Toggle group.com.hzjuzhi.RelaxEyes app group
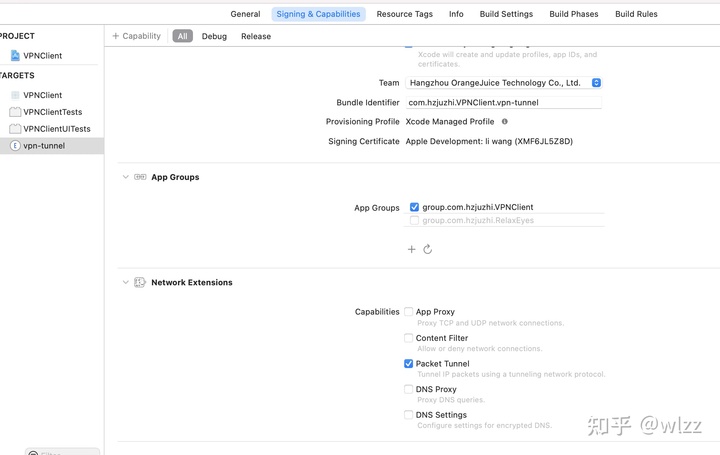720x455 pixels. (414, 220)
